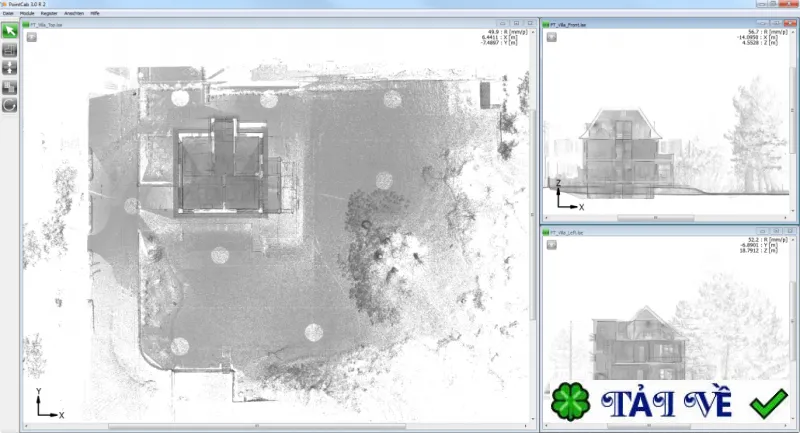This screenshot has height=433, width=800.
Task: Open the Module menu
Action: 27,13
